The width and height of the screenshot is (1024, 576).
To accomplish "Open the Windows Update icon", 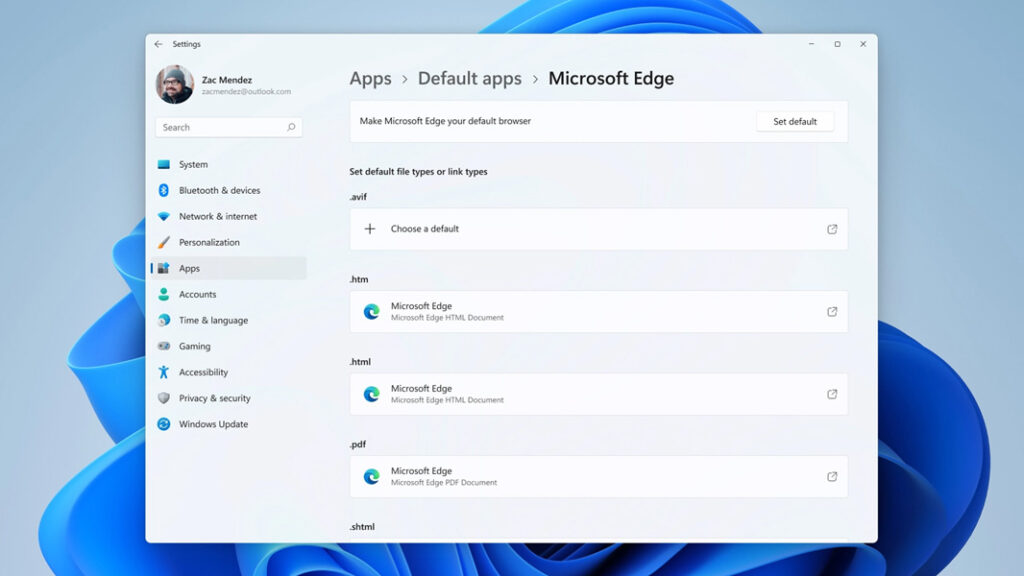I will (162, 424).
